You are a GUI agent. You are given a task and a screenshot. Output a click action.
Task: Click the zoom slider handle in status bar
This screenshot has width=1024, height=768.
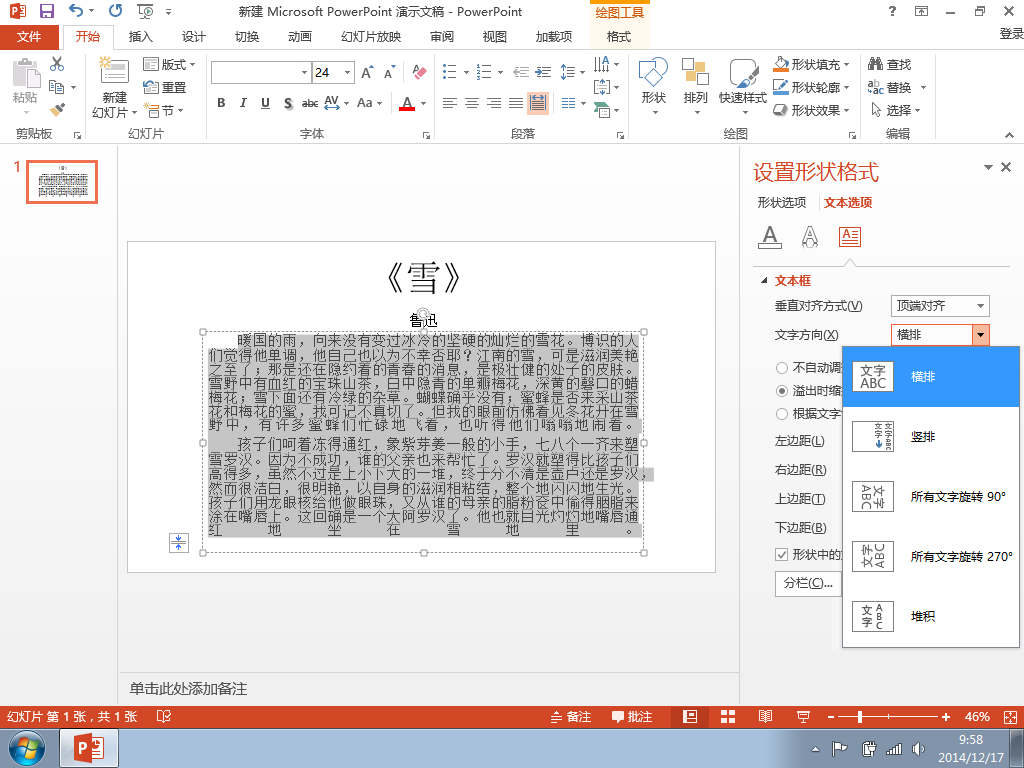(x=860, y=716)
